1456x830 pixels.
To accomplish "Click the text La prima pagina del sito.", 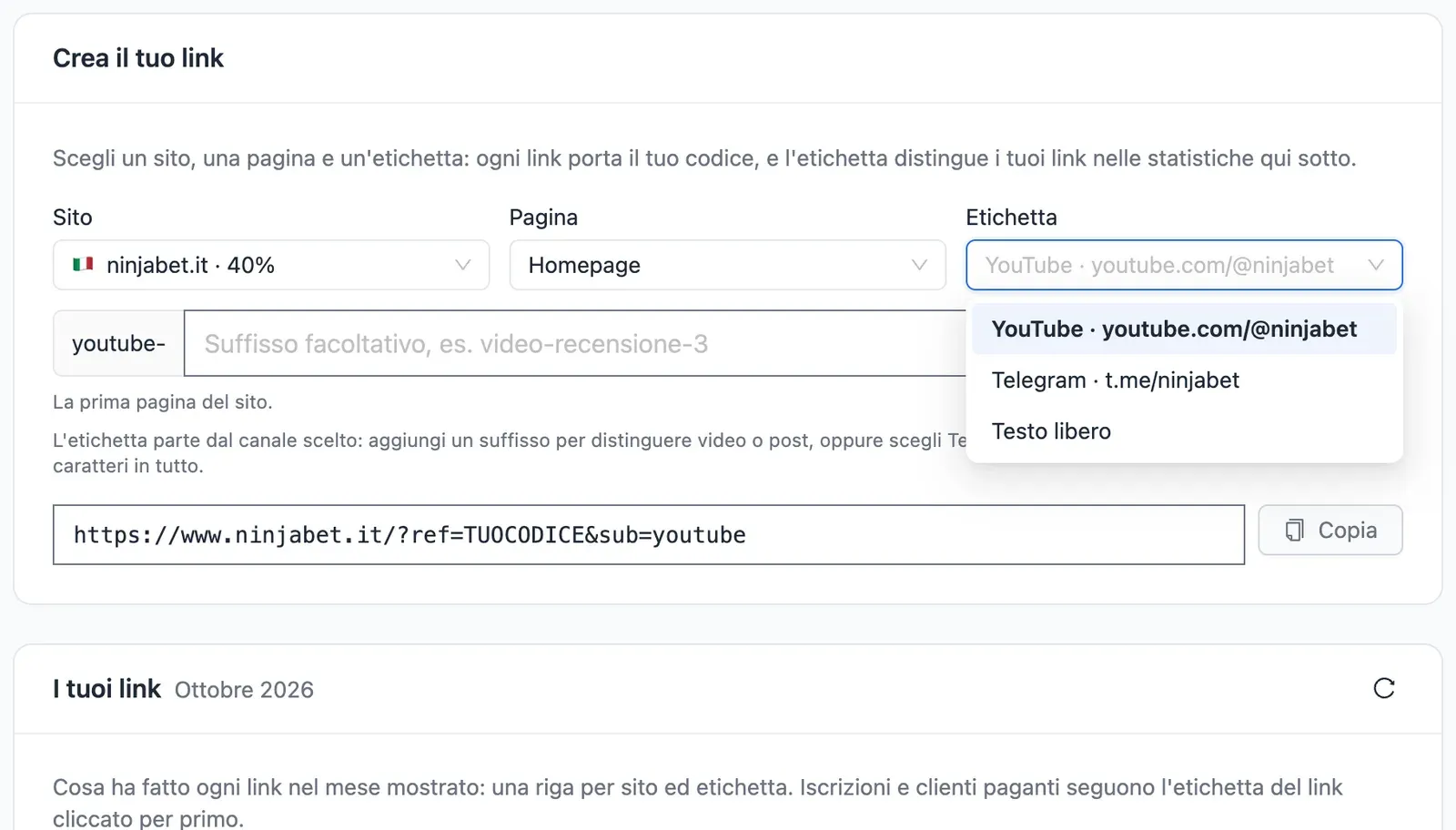I will tap(163, 401).
